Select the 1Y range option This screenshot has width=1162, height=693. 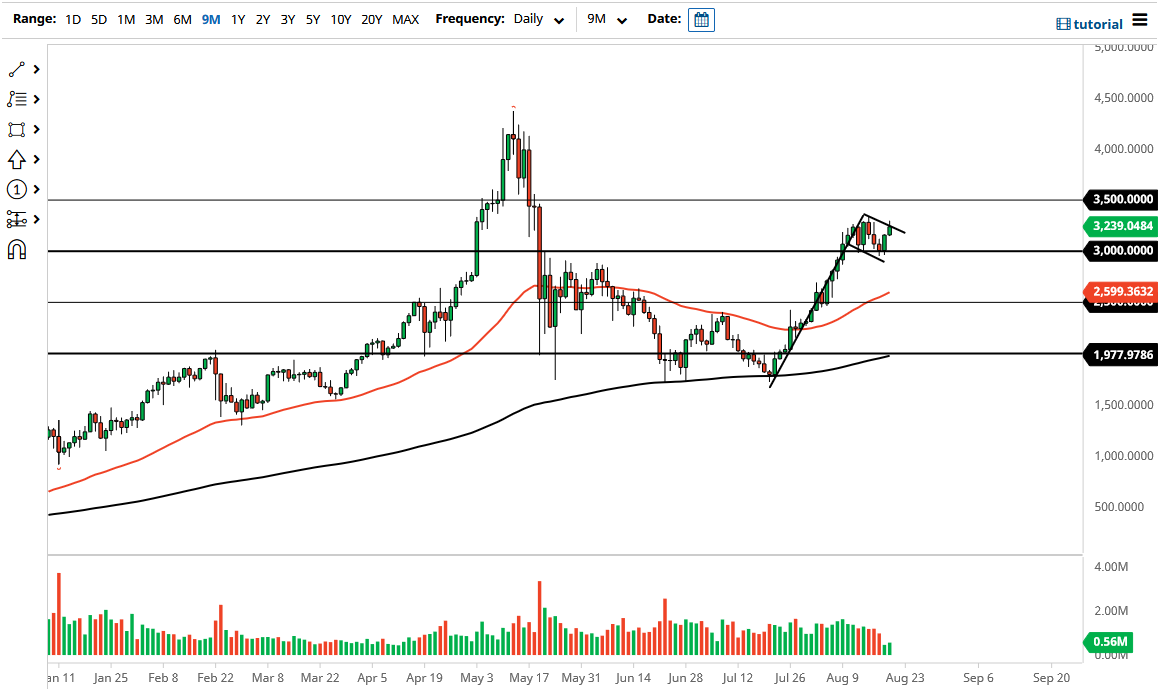click(238, 19)
